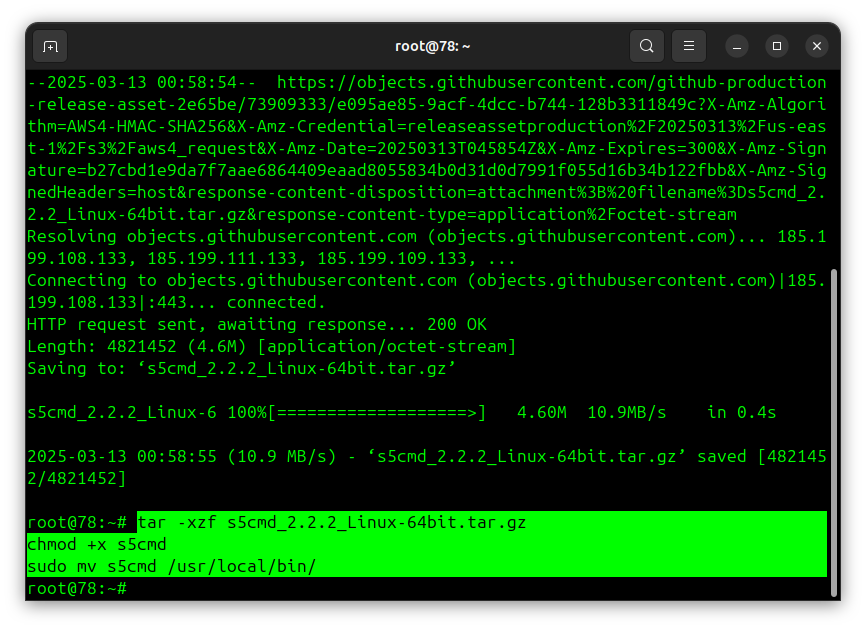
Task: Minimize the terminal window
Action: [x=737, y=46]
